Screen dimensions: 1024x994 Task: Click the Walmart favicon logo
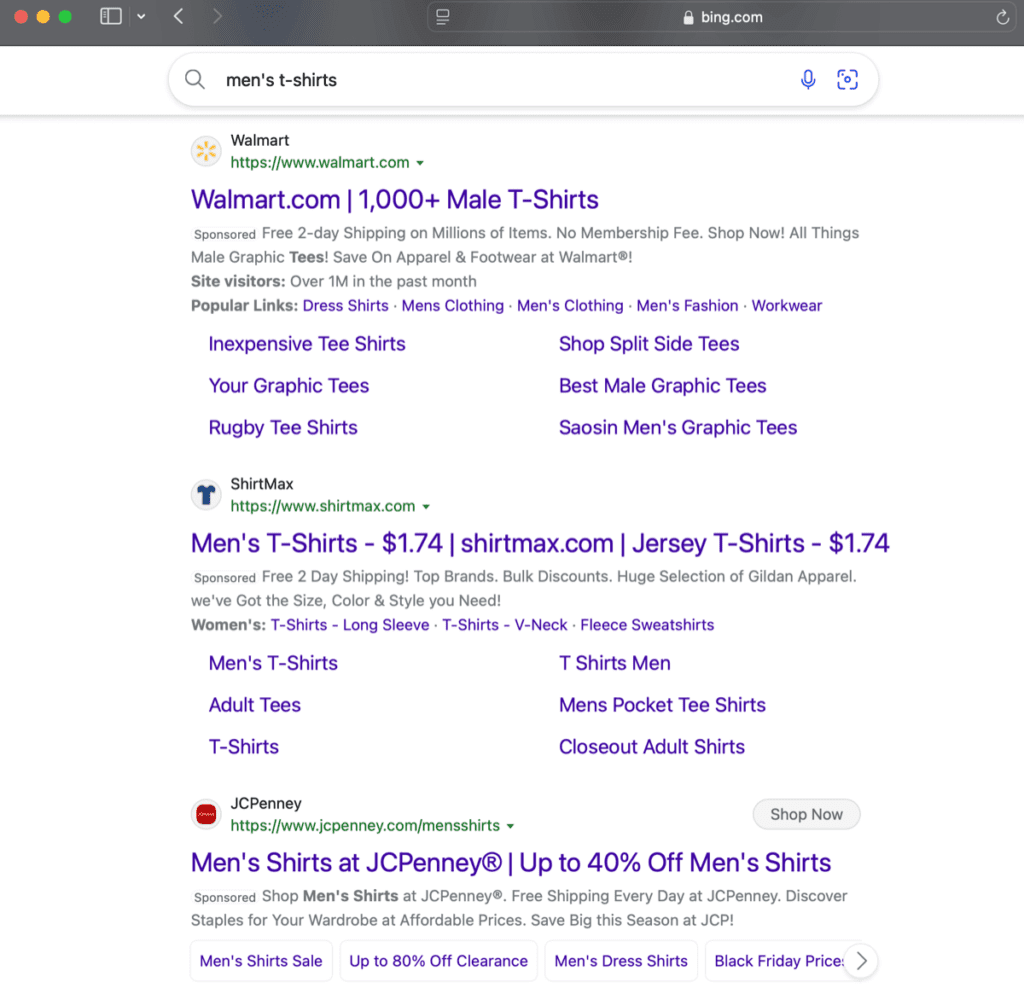click(206, 151)
